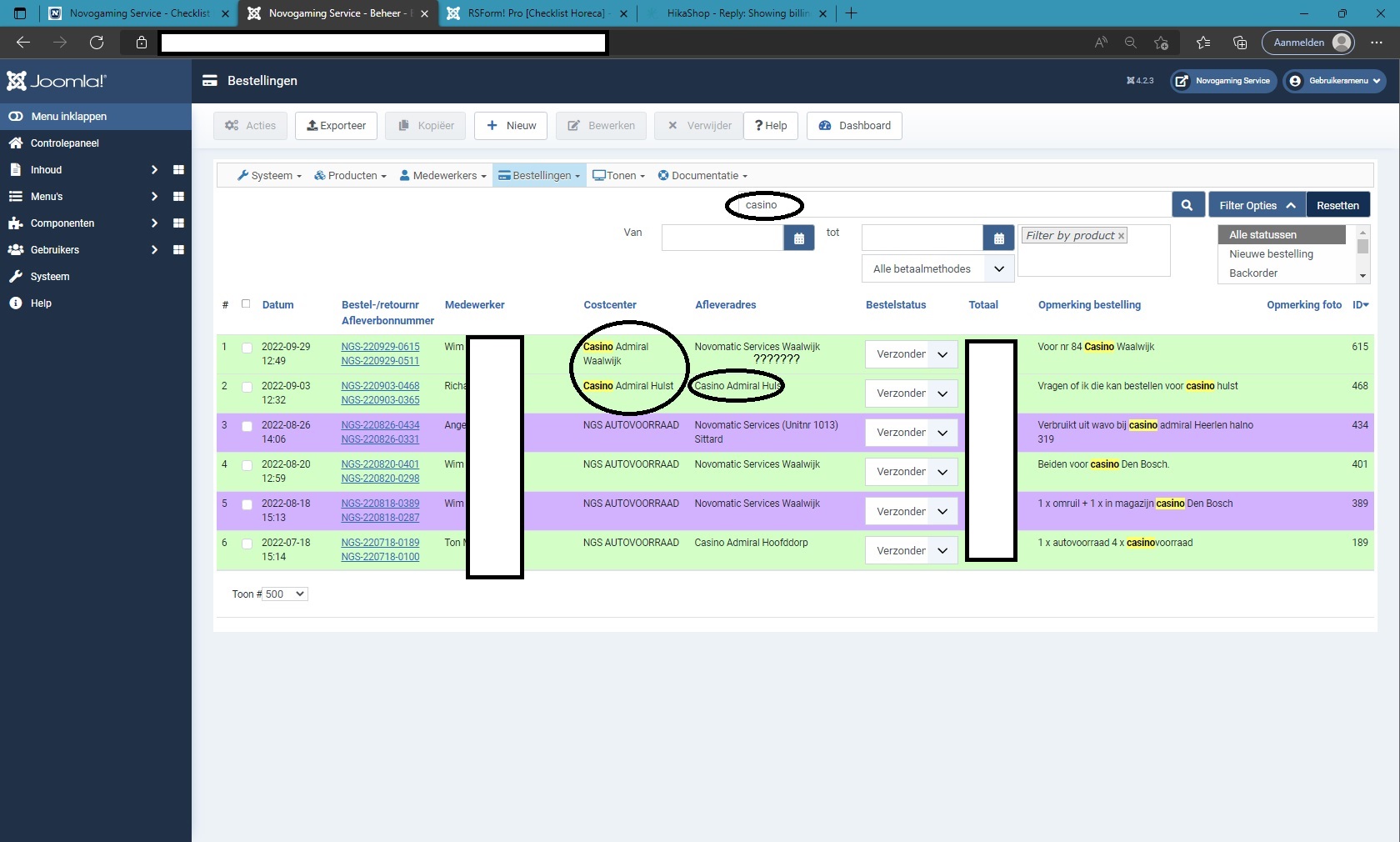Screen dimensions: 1400x842
Task: Click the Aanmelden profile button
Action: tap(1308, 43)
